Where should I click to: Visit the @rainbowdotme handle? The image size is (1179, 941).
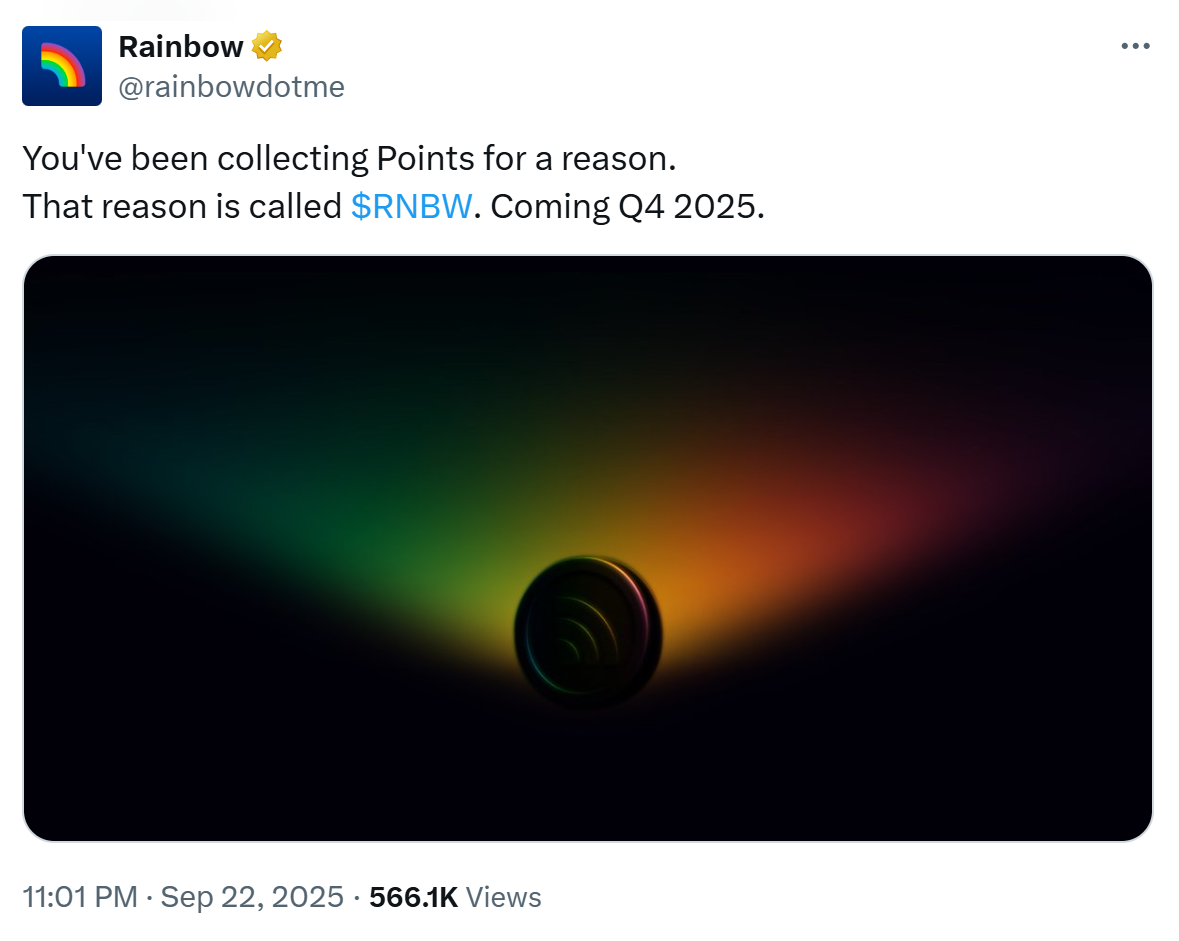tap(231, 87)
